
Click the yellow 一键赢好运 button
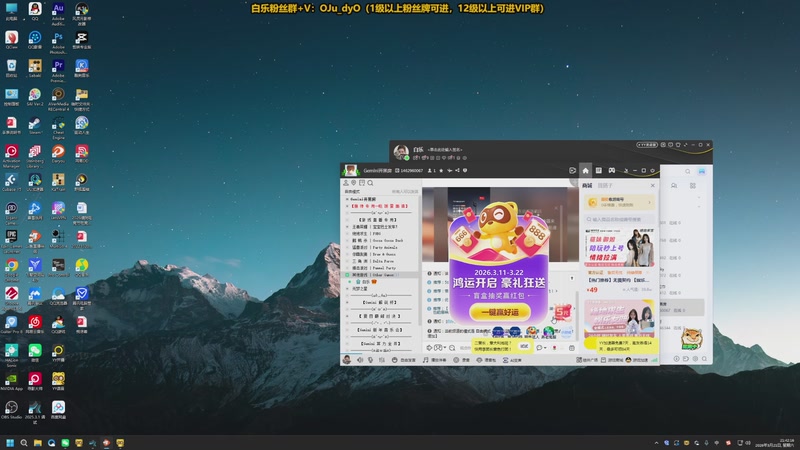[499, 312]
